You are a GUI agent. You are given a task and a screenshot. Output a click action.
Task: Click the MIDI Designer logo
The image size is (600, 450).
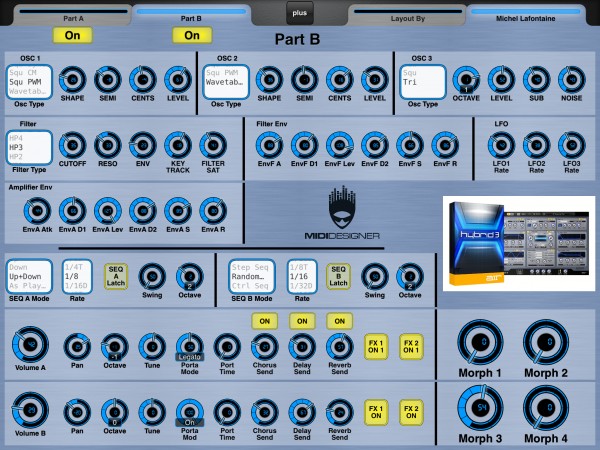[x=342, y=213]
